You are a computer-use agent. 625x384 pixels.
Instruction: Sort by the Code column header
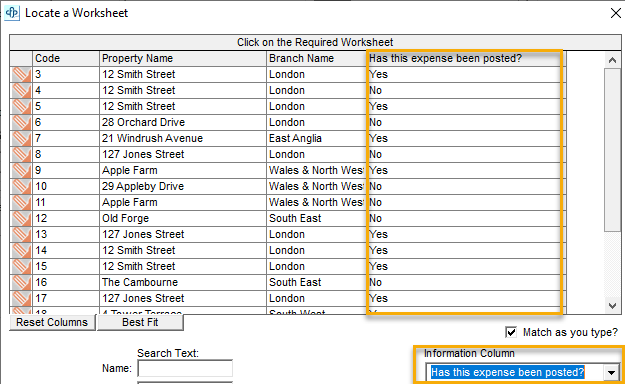[66, 59]
